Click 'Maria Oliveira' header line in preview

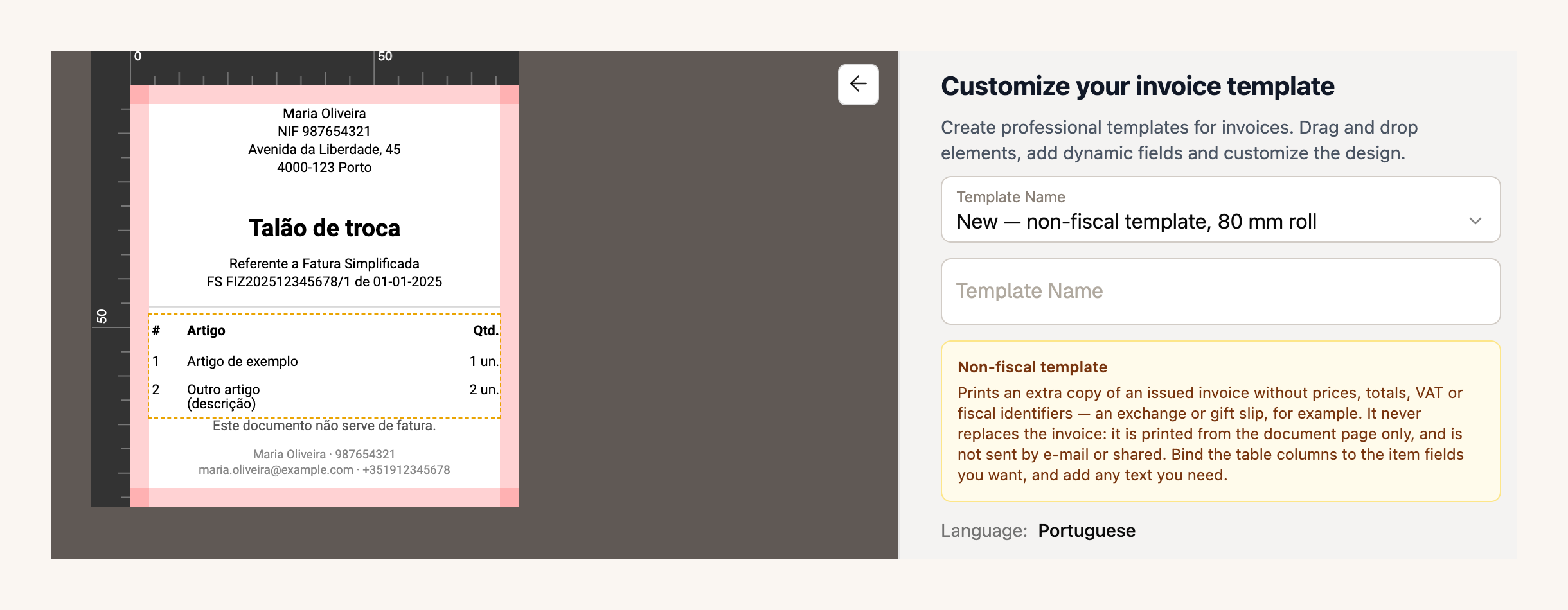tap(324, 114)
